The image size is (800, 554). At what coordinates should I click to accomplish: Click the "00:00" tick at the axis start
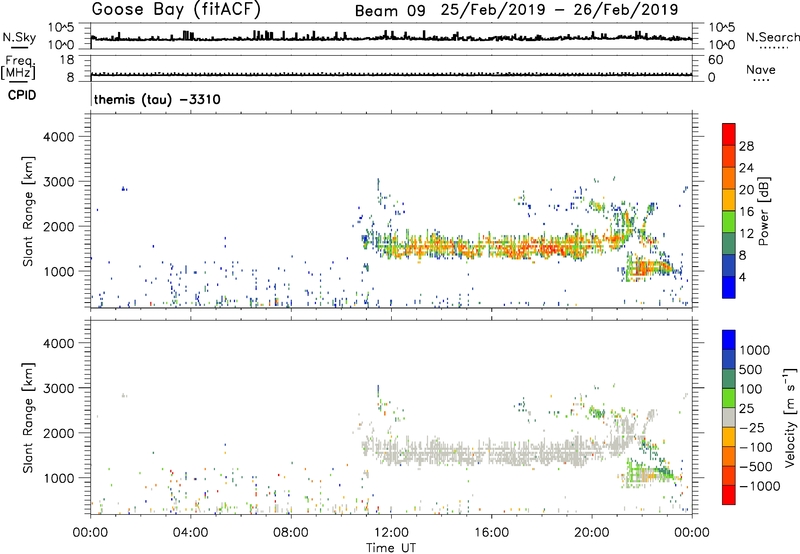point(90,532)
